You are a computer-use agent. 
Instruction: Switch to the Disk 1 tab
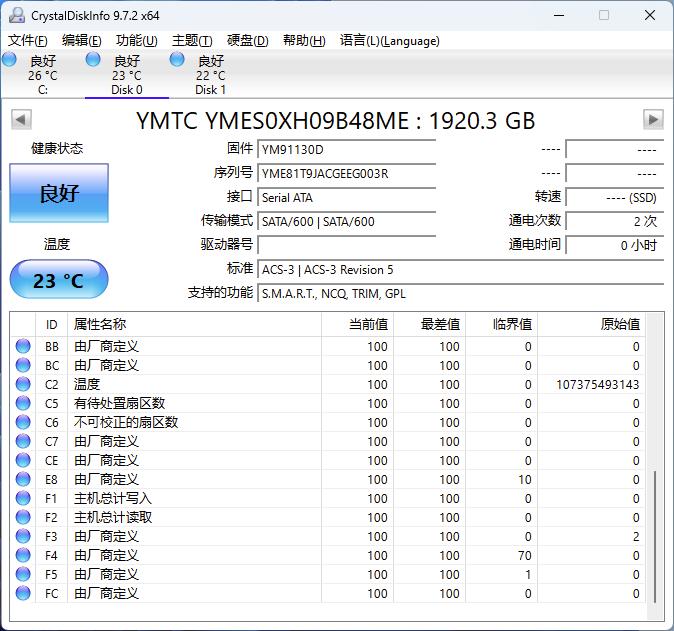(x=210, y=75)
